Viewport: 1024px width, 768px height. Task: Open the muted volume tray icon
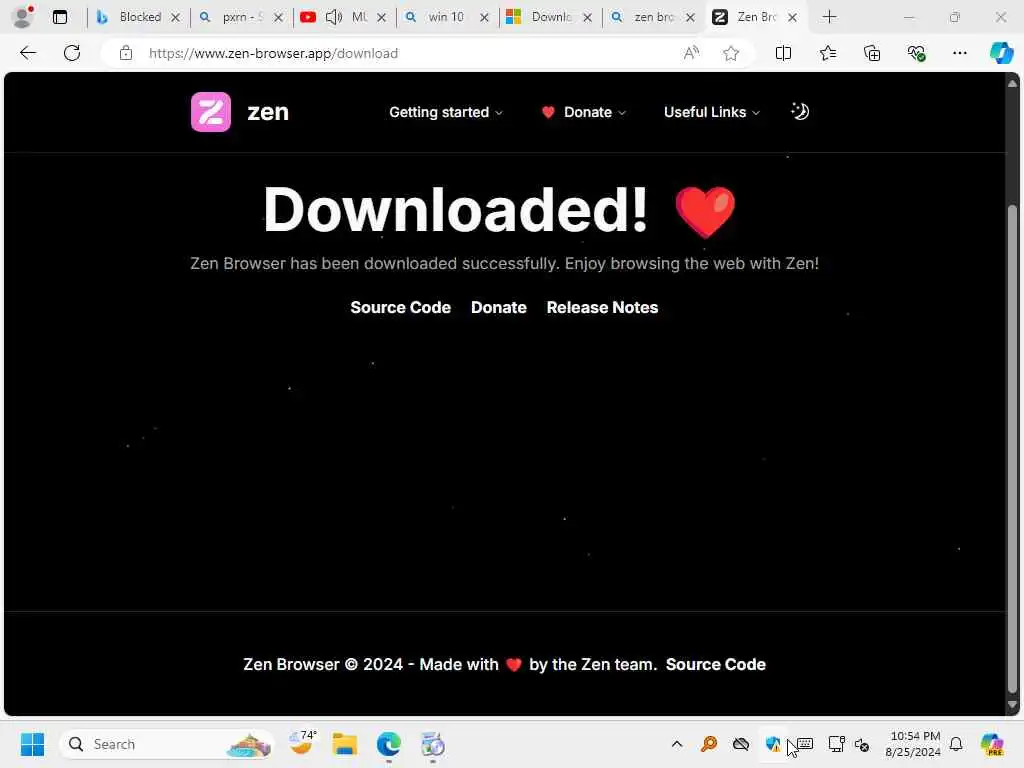pyautogui.click(x=861, y=744)
